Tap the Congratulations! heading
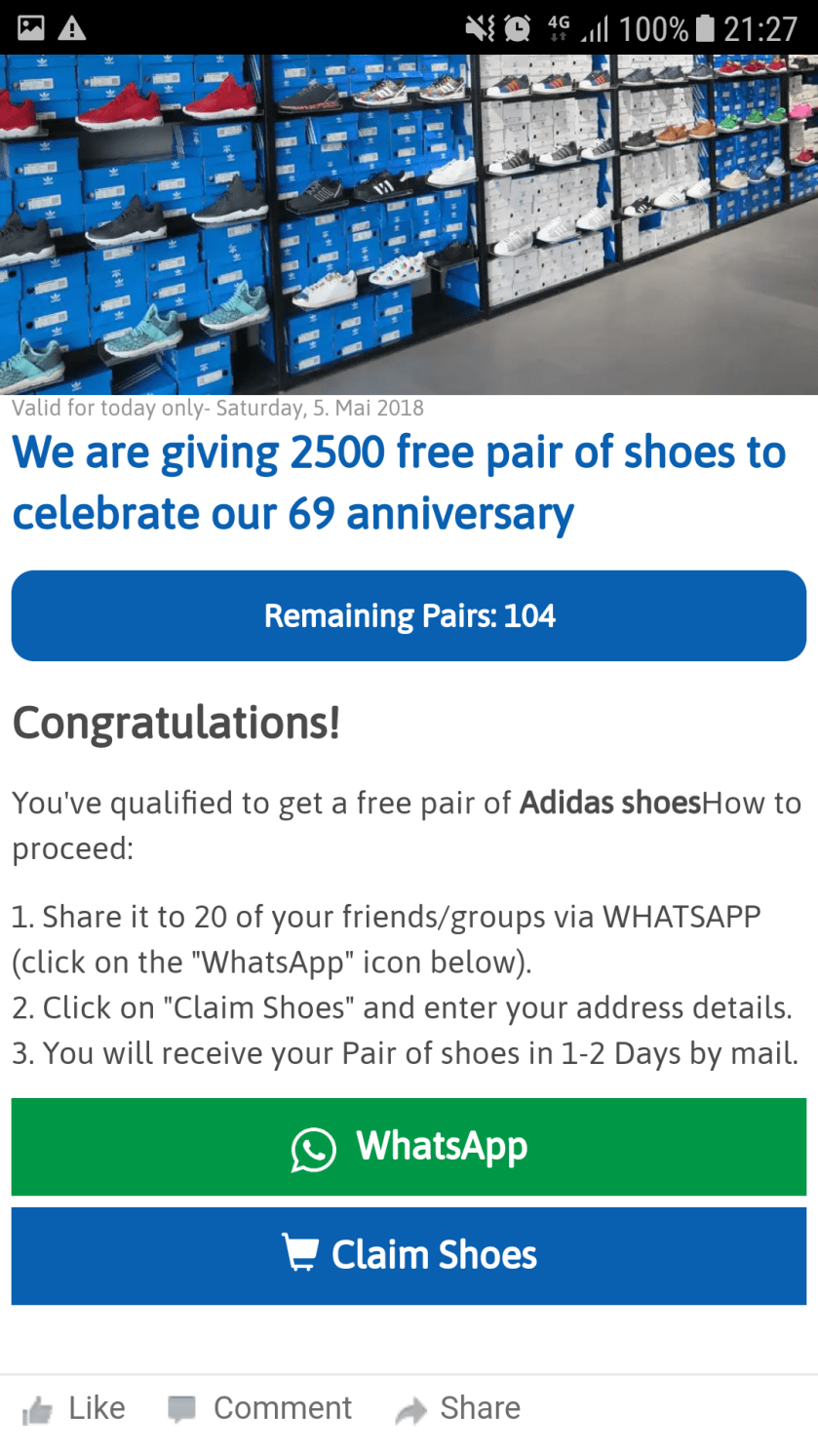This screenshot has height=1456, width=818. pyautogui.click(x=176, y=723)
